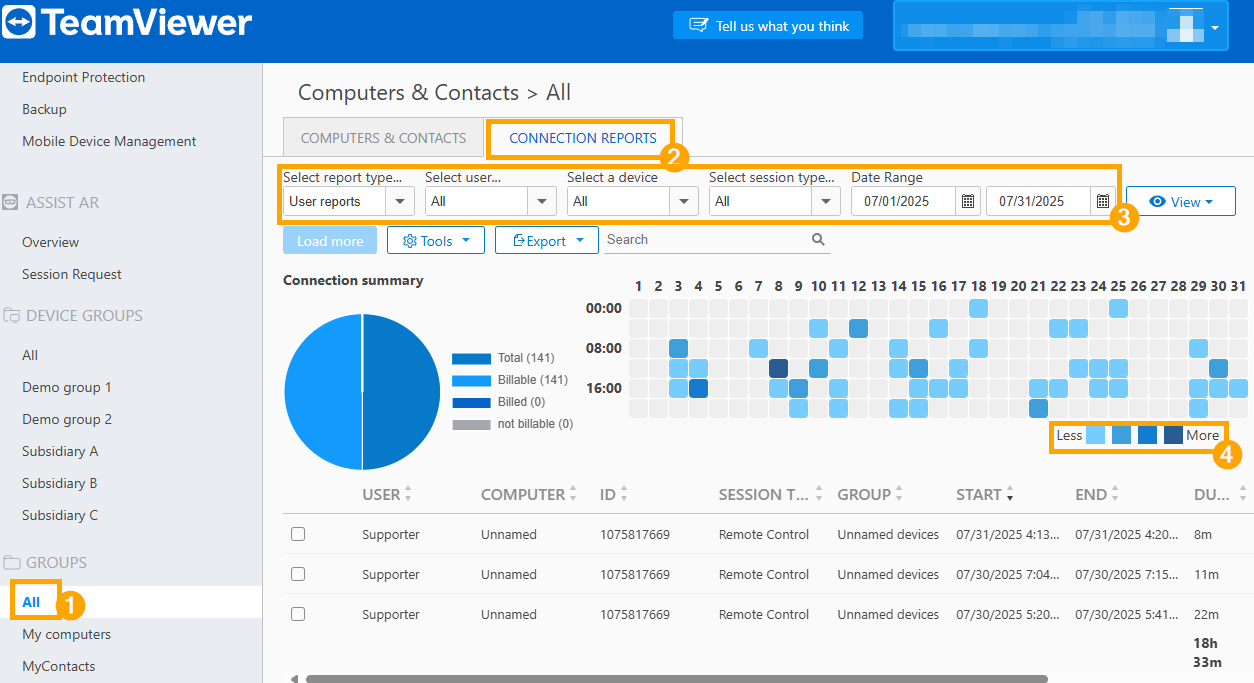Open the start date calendar icon
The image size is (1254, 683).
(968, 201)
